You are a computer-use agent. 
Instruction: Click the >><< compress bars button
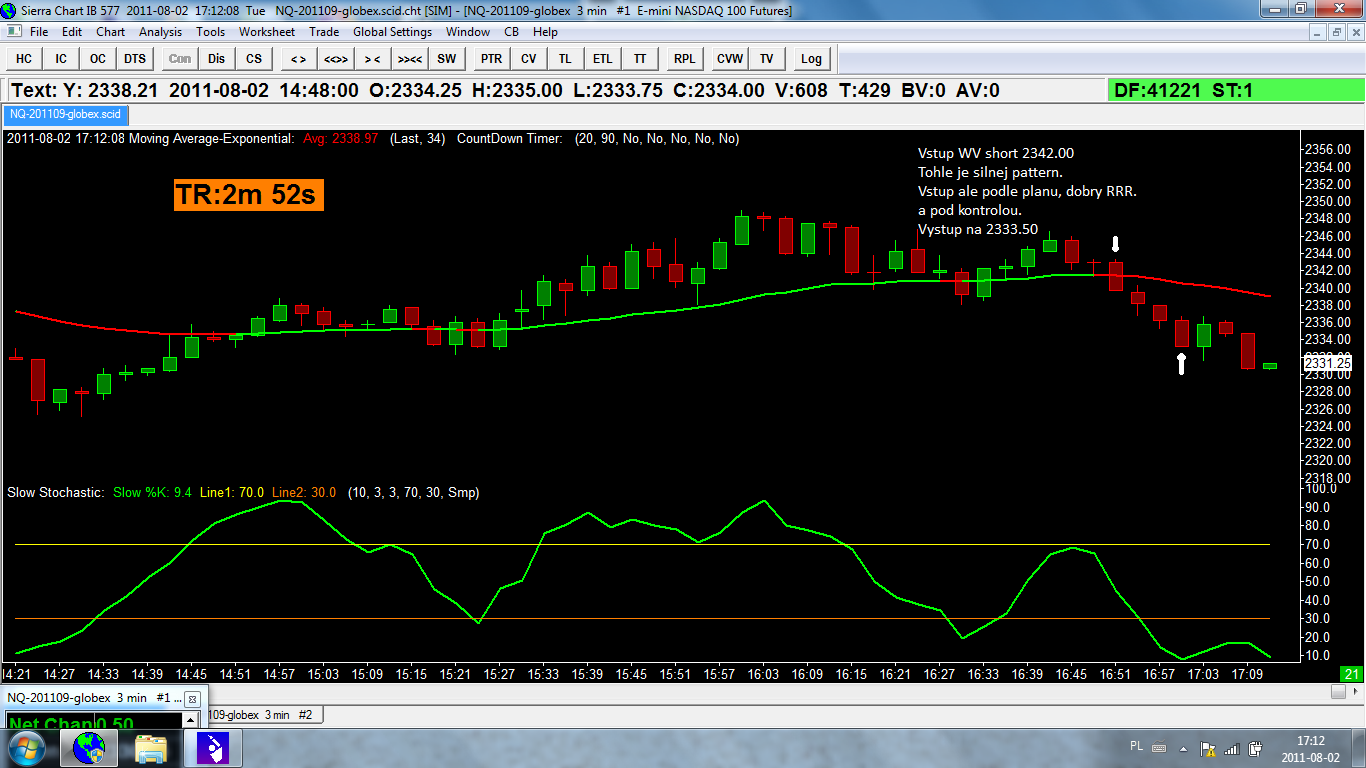(x=409, y=59)
